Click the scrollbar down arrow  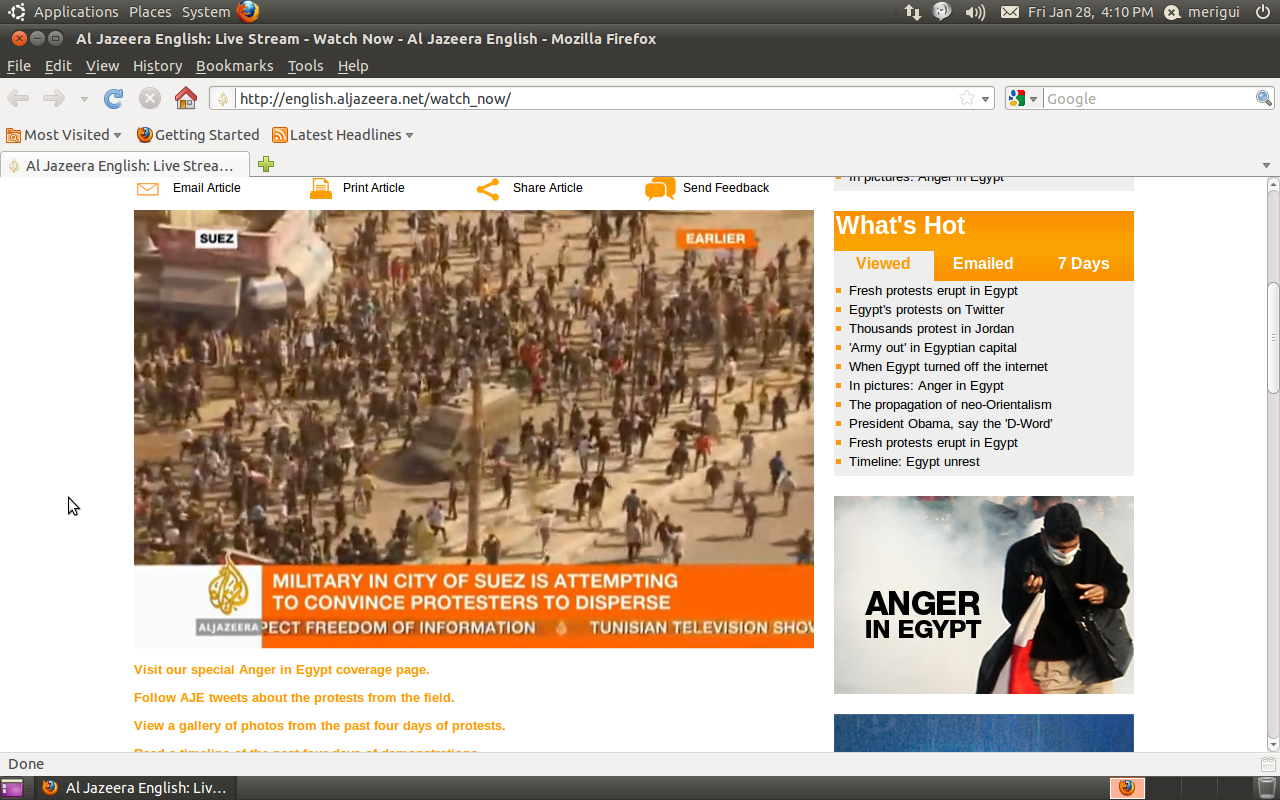point(1273,744)
